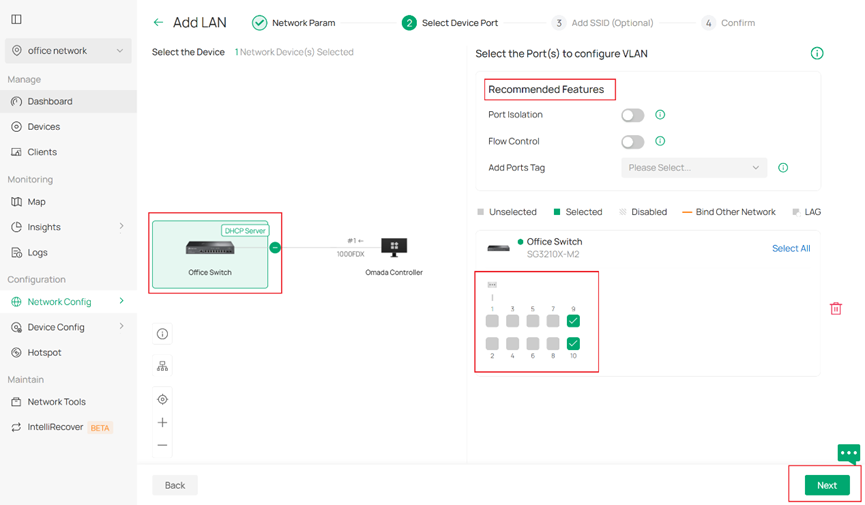
Task: Zoom out topology with minus
Action: click(162, 445)
